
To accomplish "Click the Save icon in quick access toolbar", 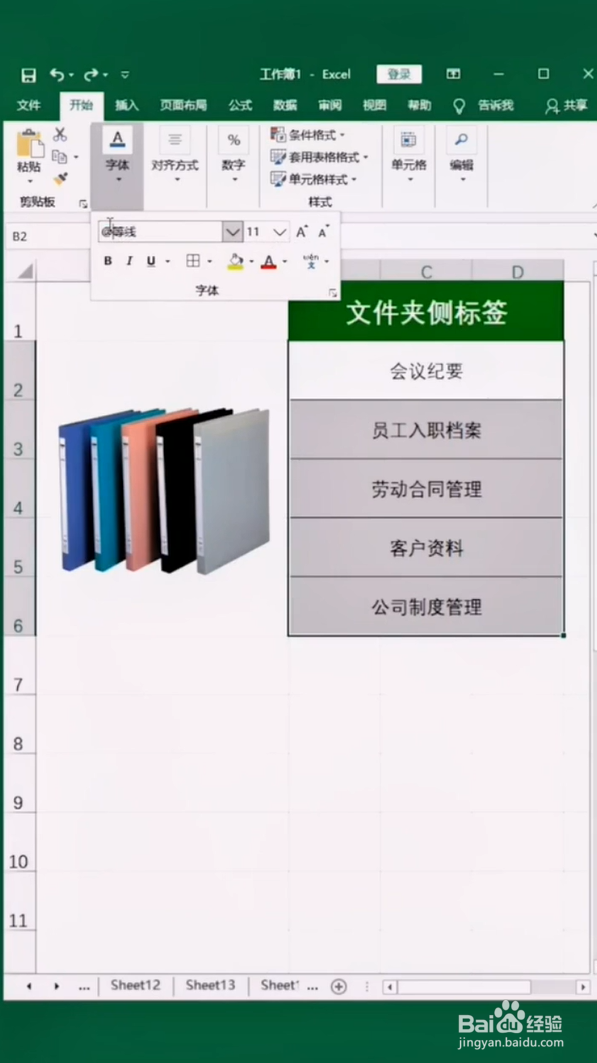I will [x=28, y=75].
